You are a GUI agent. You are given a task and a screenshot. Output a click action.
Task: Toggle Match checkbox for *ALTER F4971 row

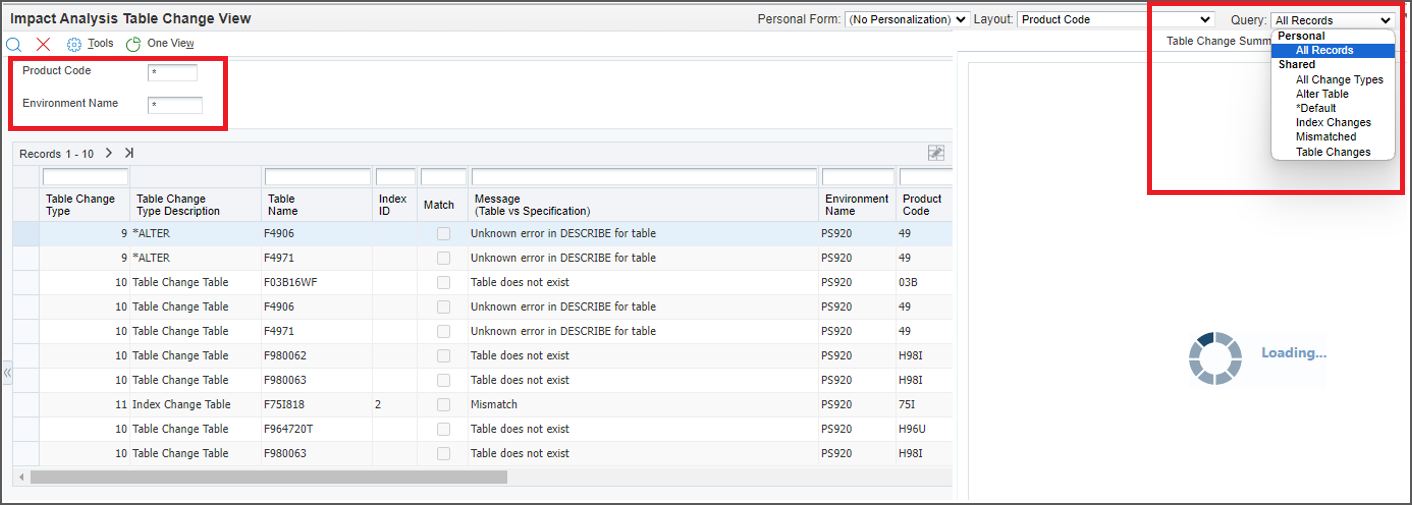click(x=443, y=258)
